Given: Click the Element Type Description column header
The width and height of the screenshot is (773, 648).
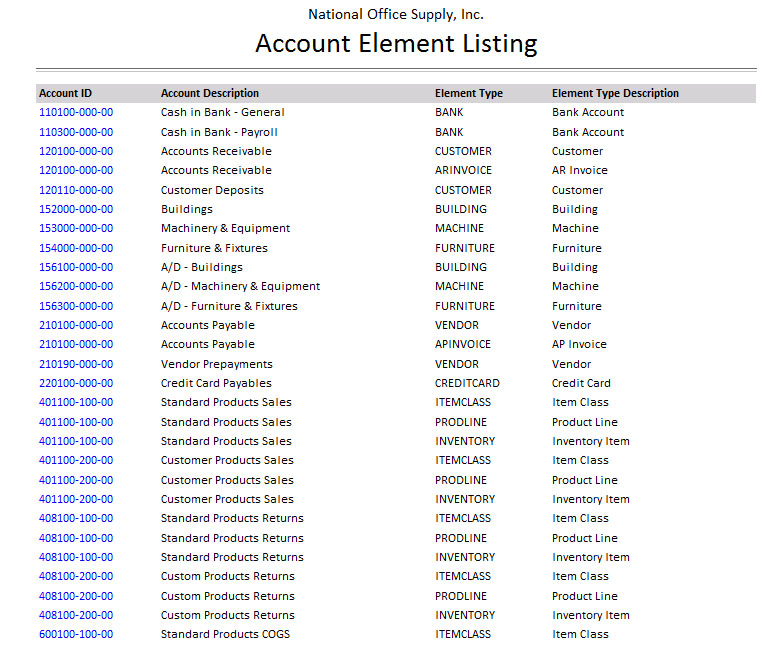Looking at the screenshot, I should tap(615, 93).
